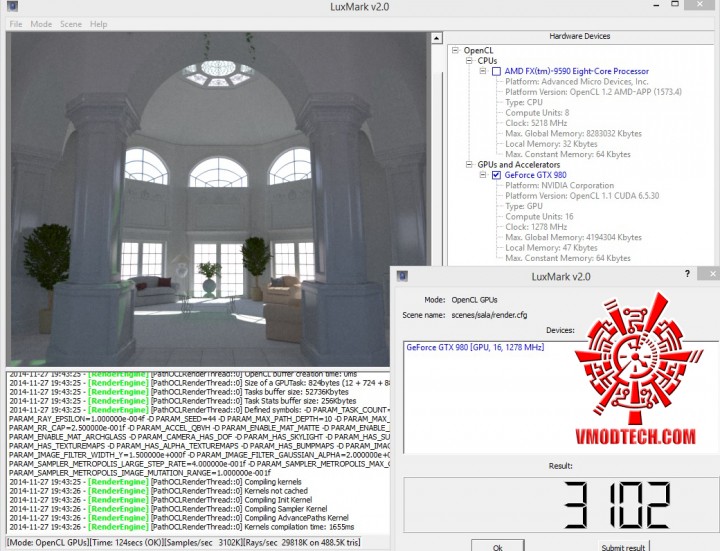Image resolution: width=720 pixels, height=551 pixels.
Task: Open the Help menu
Action: (98, 24)
